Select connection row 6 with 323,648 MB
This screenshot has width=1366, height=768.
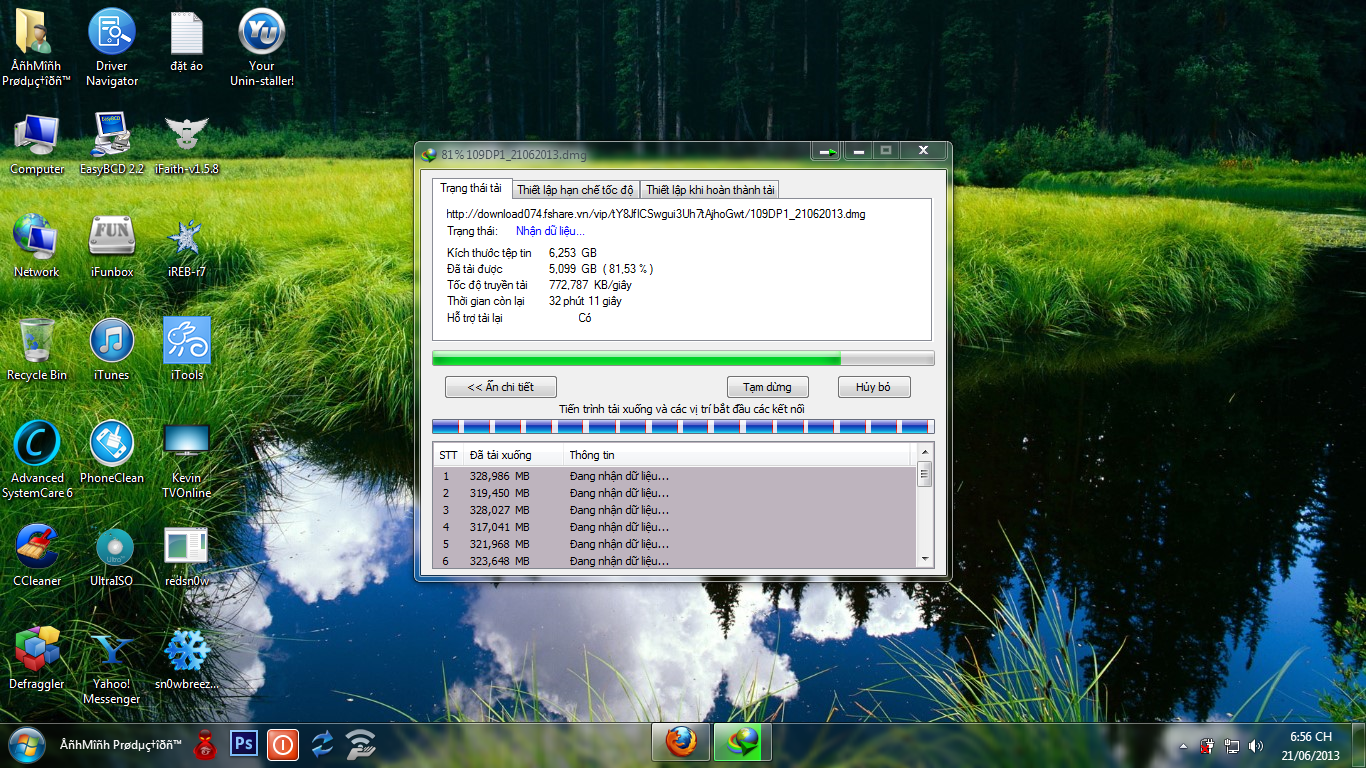click(675, 560)
